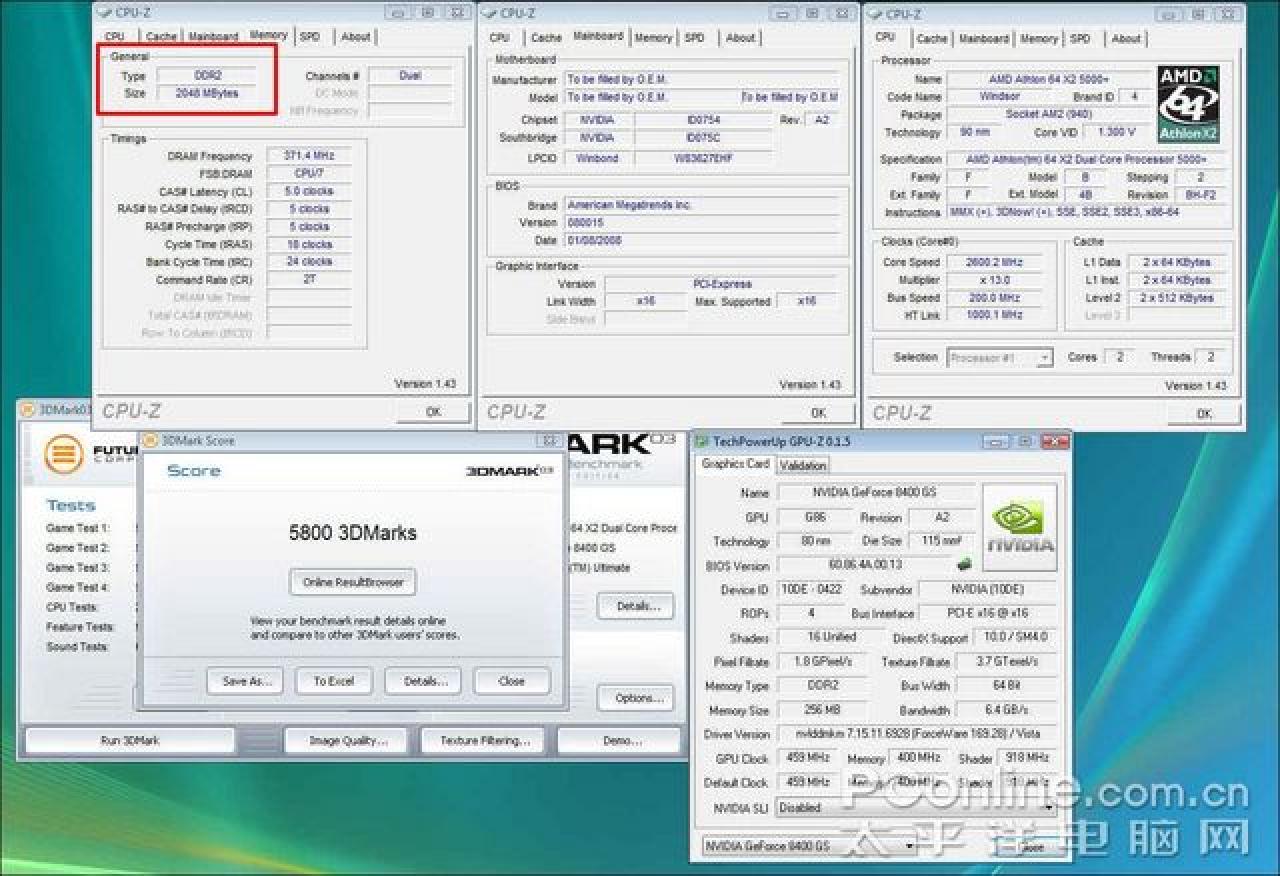Click the 3DMark03 main window title icon

(29, 410)
